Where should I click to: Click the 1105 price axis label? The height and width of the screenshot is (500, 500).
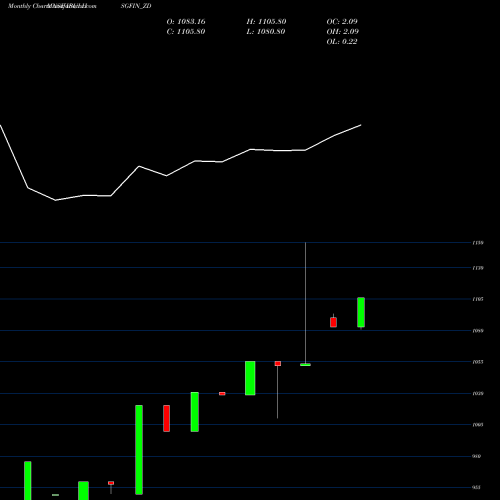click(x=478, y=299)
